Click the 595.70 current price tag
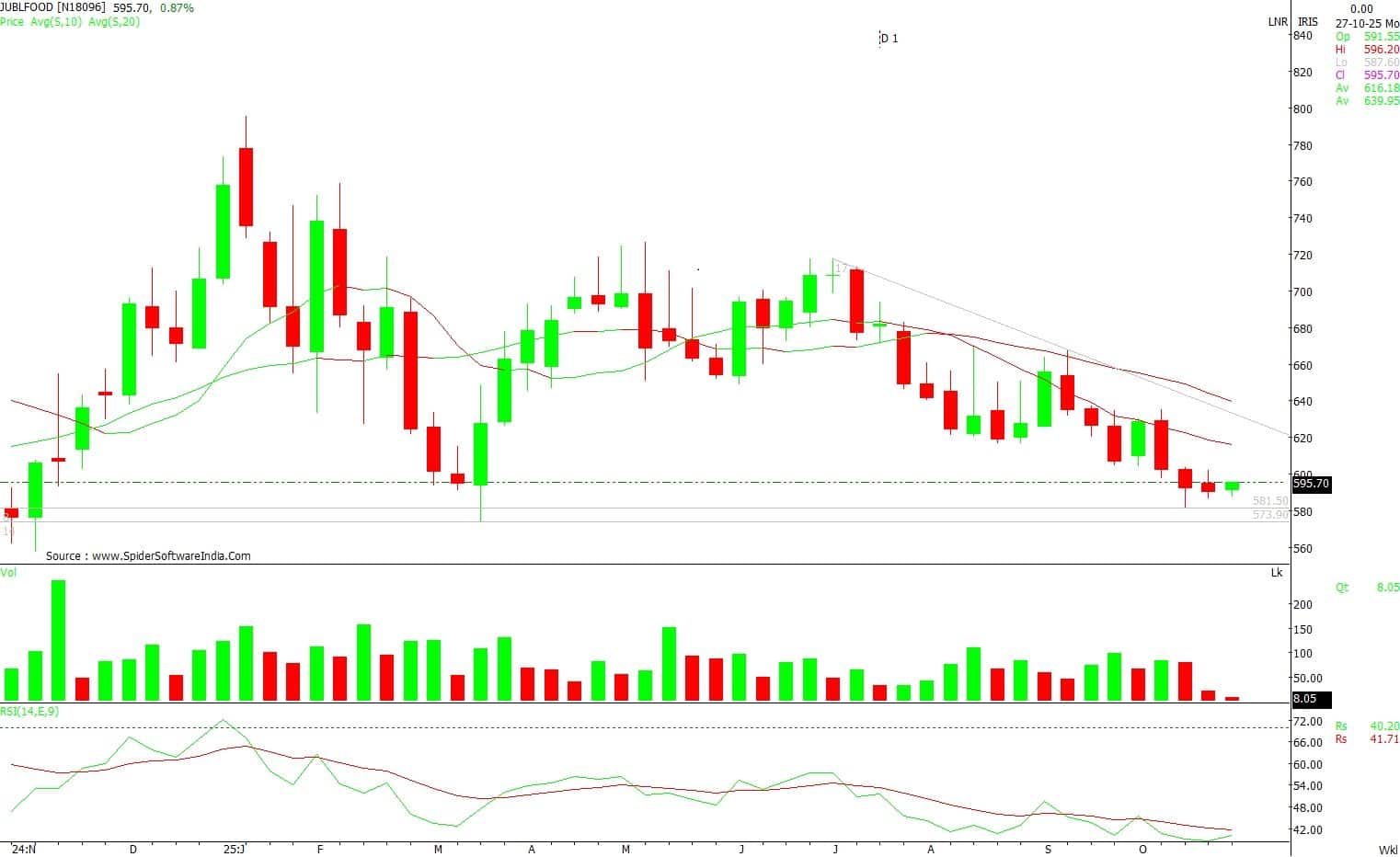The height and width of the screenshot is (857, 1400). coord(1311,484)
